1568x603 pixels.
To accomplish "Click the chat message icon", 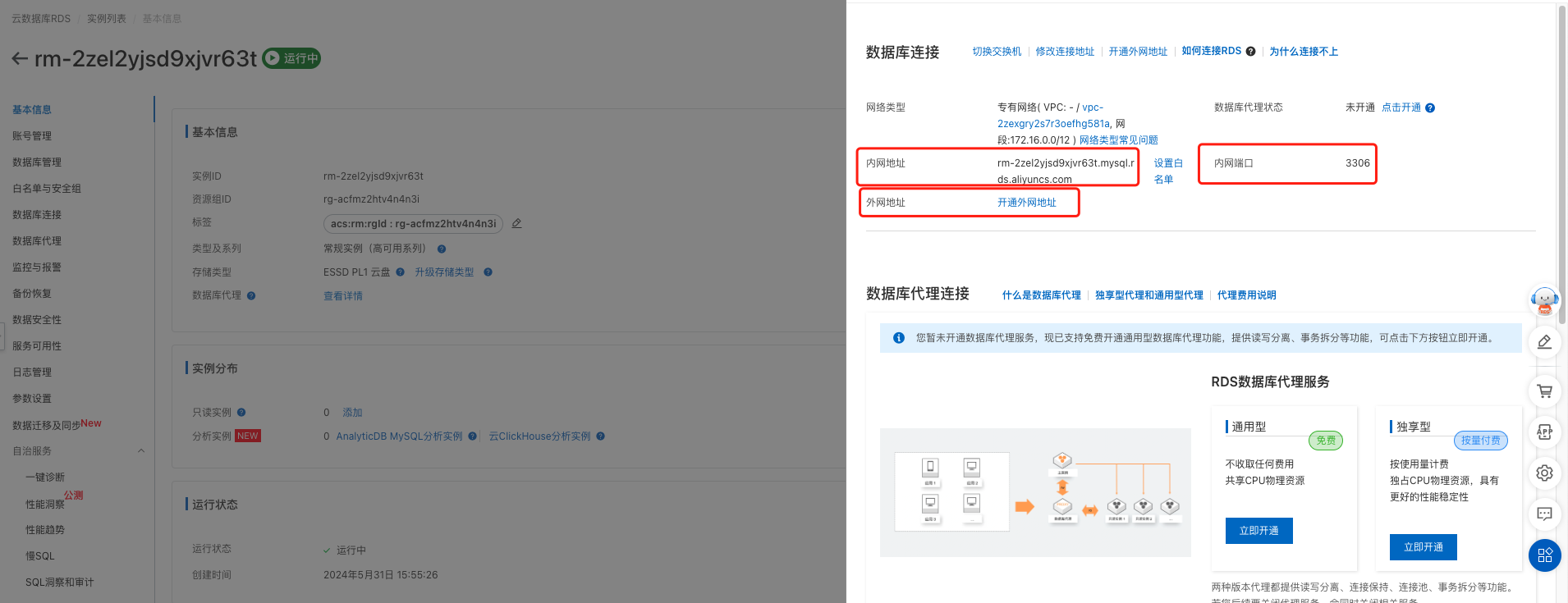I will coord(1544,514).
